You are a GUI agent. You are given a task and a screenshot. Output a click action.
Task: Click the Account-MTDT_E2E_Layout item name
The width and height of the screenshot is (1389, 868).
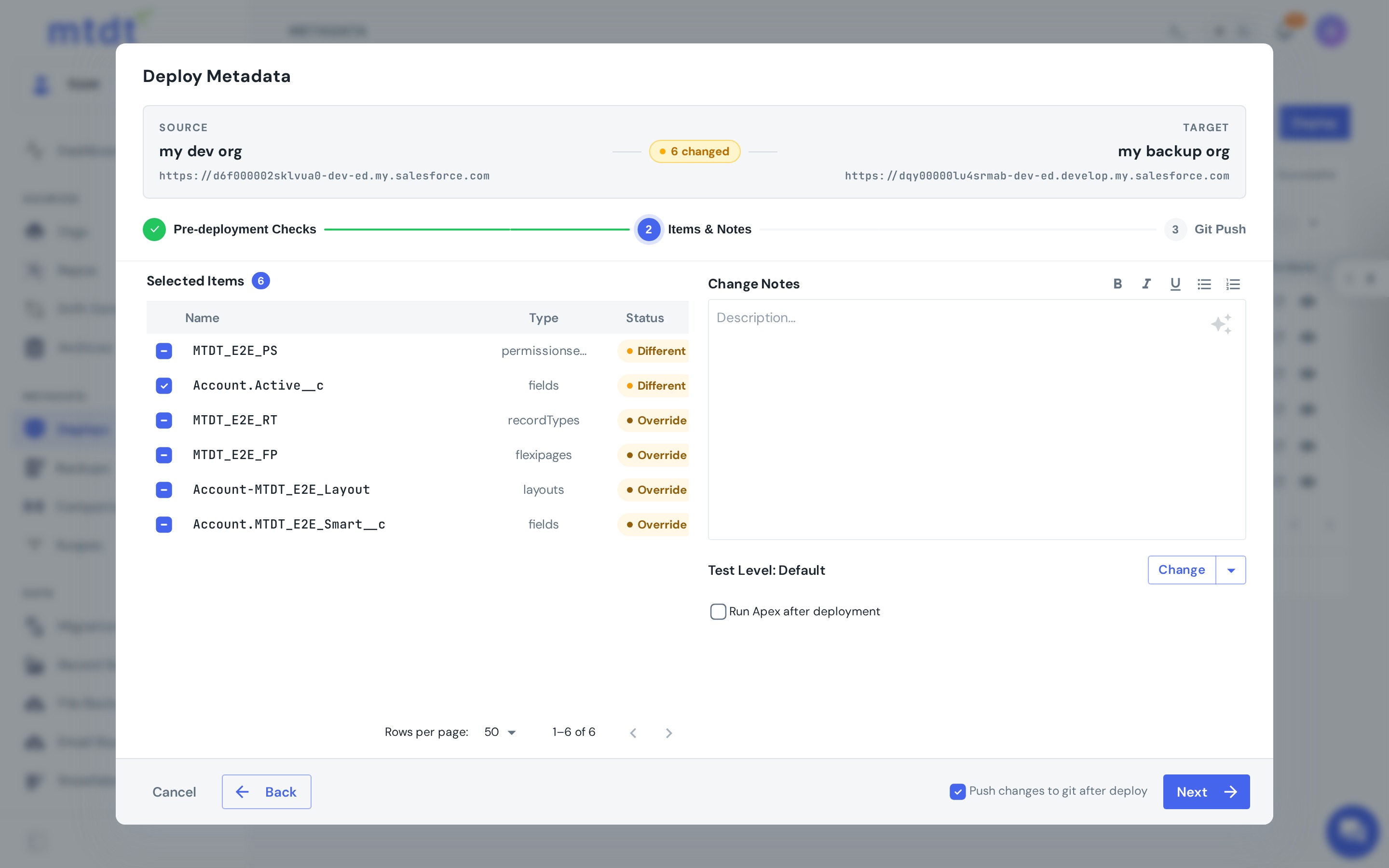(281, 489)
